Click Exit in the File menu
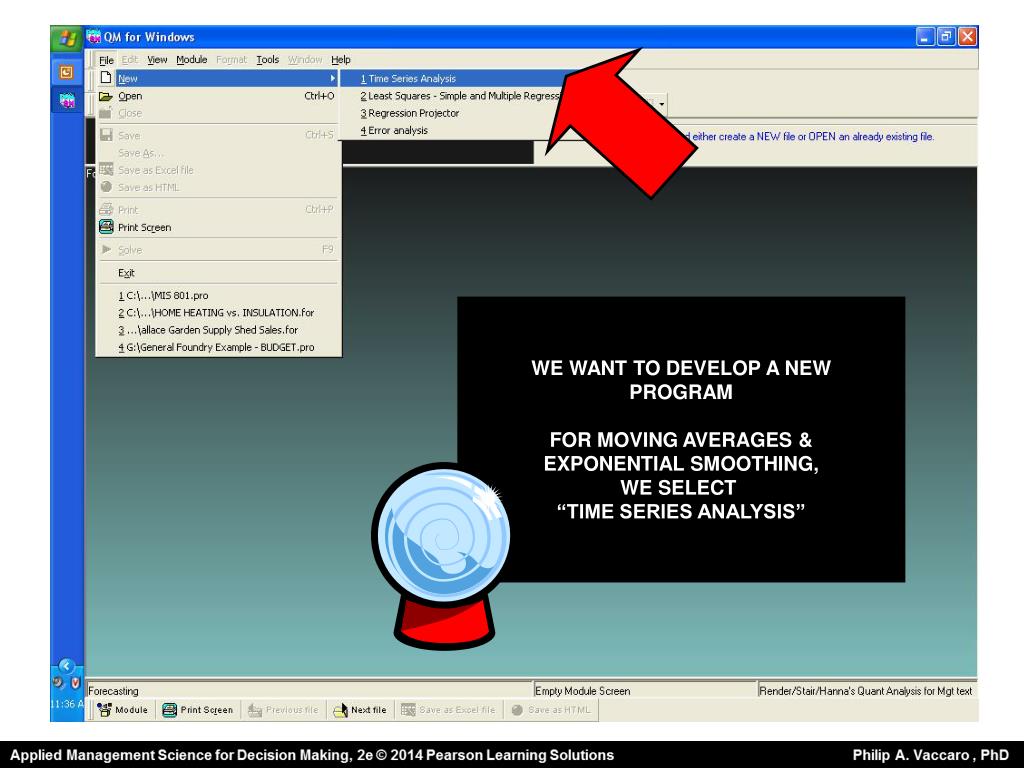Viewport: 1024px width, 768px height. click(x=218, y=273)
